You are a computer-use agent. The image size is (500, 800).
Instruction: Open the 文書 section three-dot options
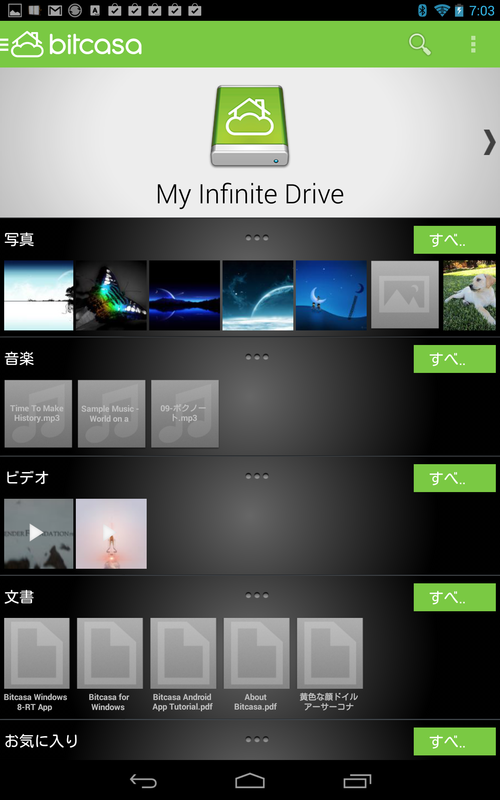pos(257,595)
